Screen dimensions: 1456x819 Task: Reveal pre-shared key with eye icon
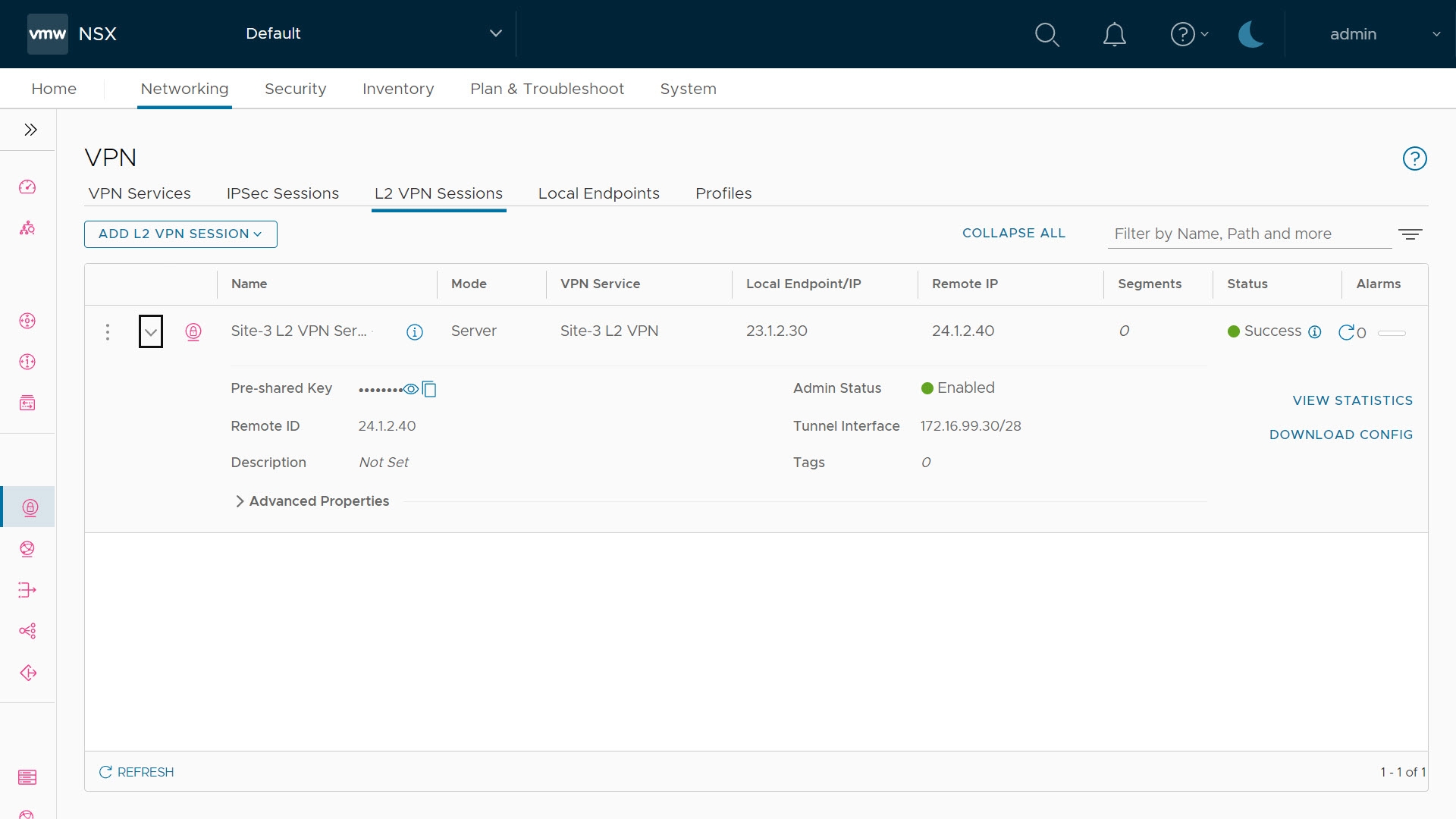pyautogui.click(x=411, y=389)
